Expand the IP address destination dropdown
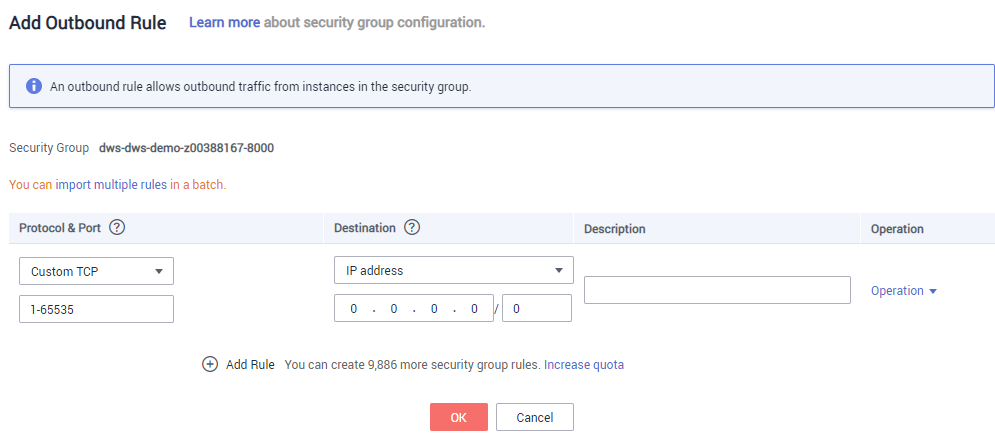The image size is (995, 438). [x=454, y=270]
